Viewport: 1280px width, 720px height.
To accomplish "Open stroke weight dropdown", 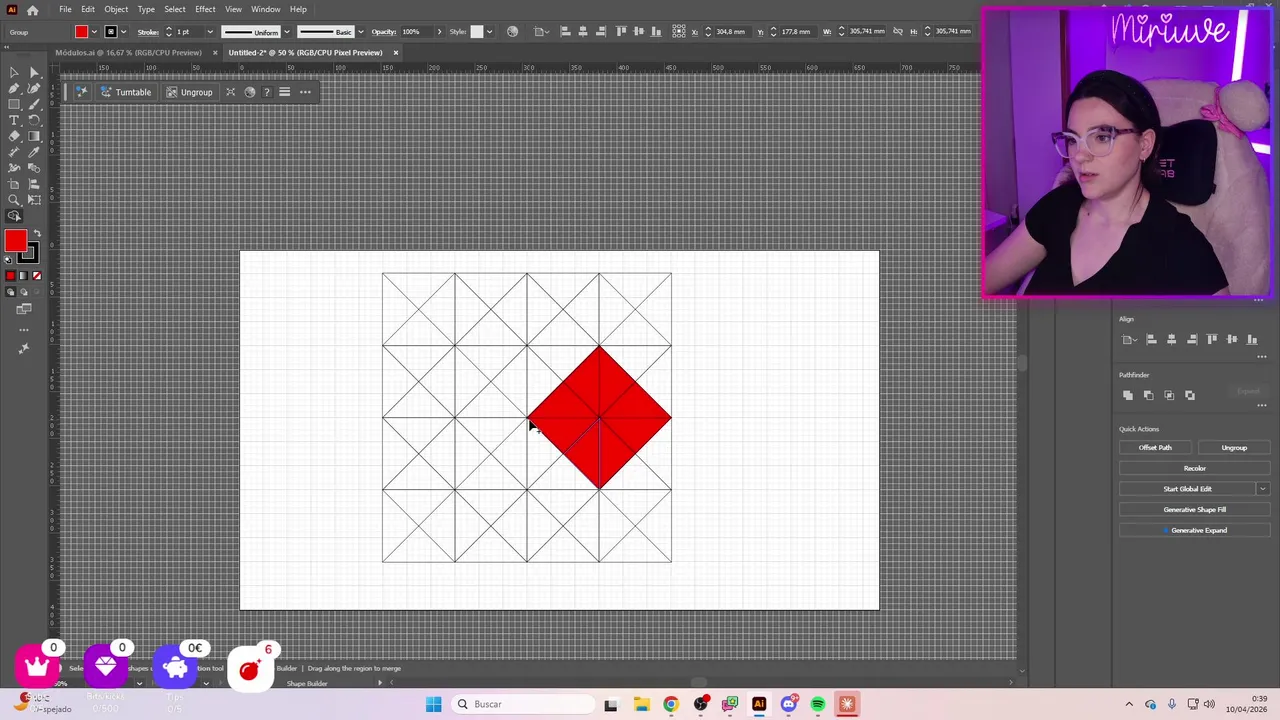I will pos(210,32).
